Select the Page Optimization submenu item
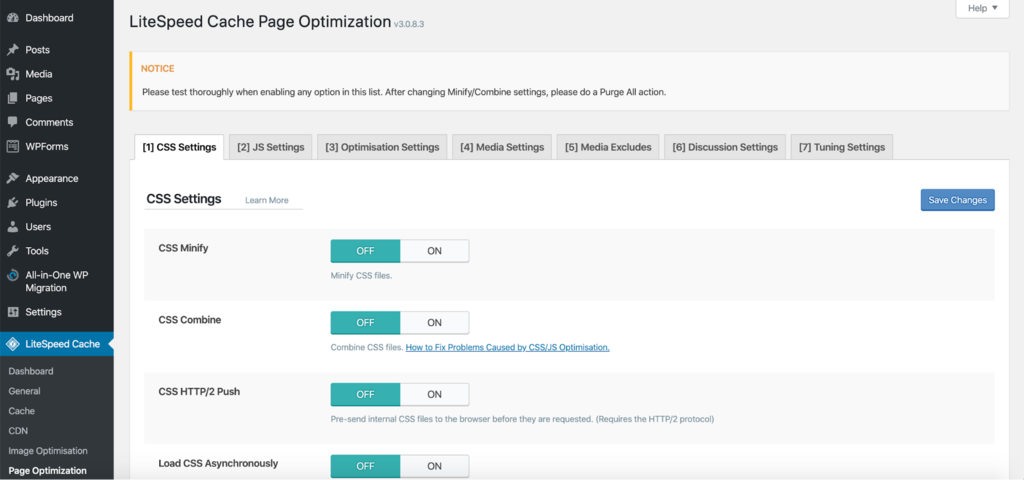 click(47, 470)
